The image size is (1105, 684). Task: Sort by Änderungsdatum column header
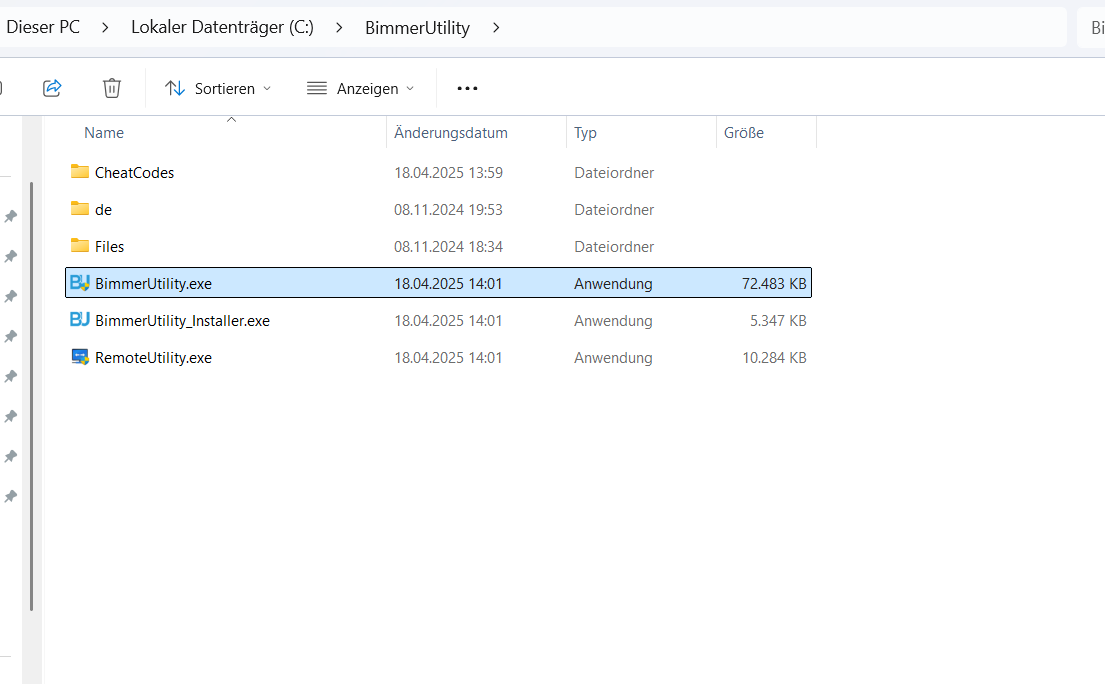click(x=451, y=133)
